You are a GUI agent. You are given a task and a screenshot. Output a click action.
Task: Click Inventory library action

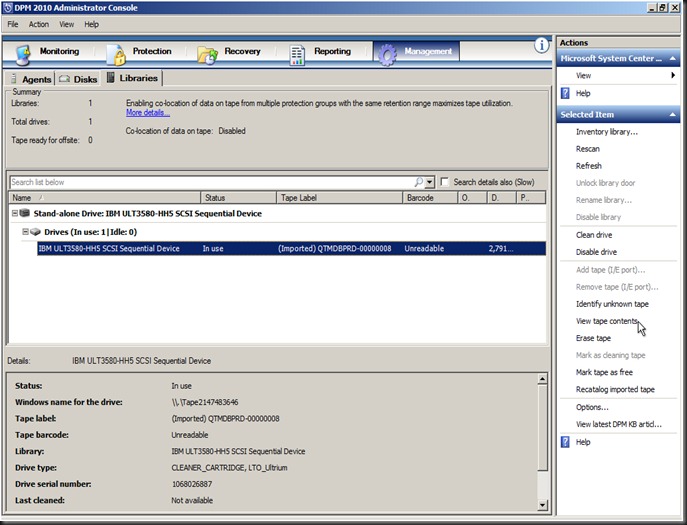tap(606, 131)
